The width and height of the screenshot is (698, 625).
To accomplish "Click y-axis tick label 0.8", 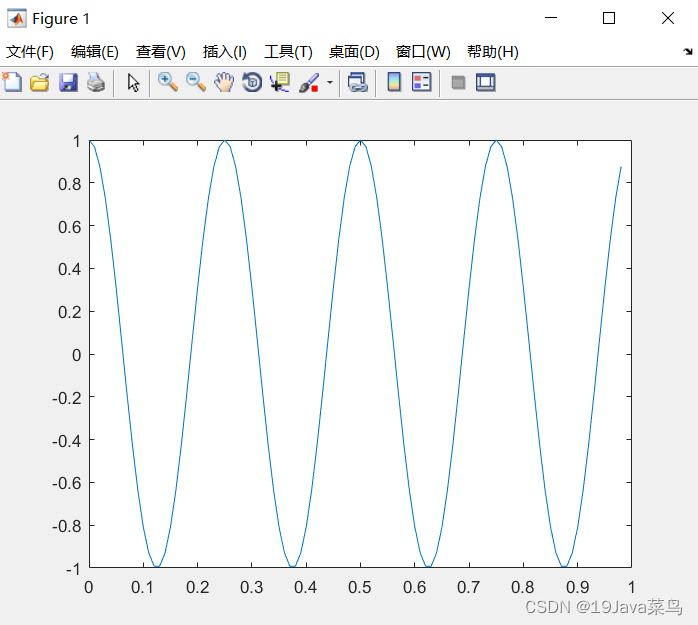I will tap(70, 184).
